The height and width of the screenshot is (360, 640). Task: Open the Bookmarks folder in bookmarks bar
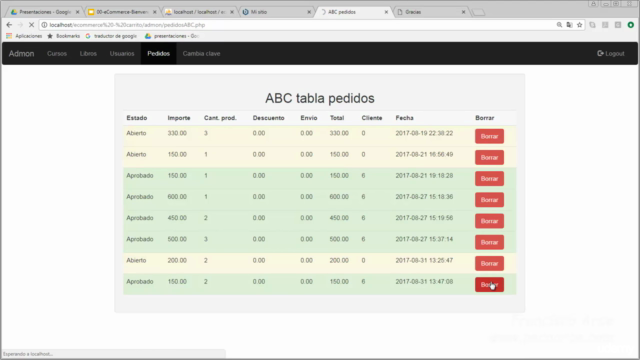pos(64,36)
